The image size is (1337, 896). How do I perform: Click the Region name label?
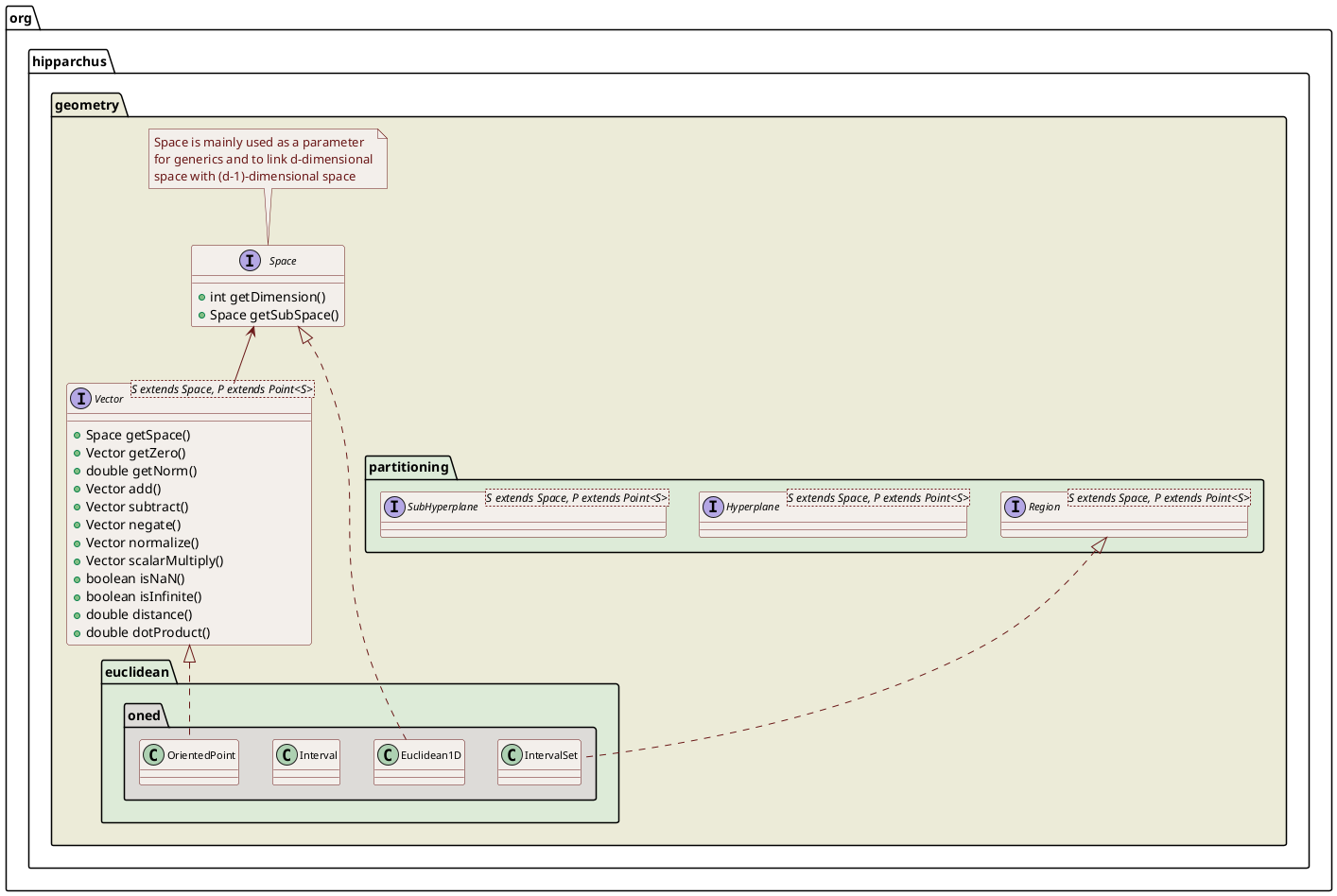click(x=1045, y=508)
